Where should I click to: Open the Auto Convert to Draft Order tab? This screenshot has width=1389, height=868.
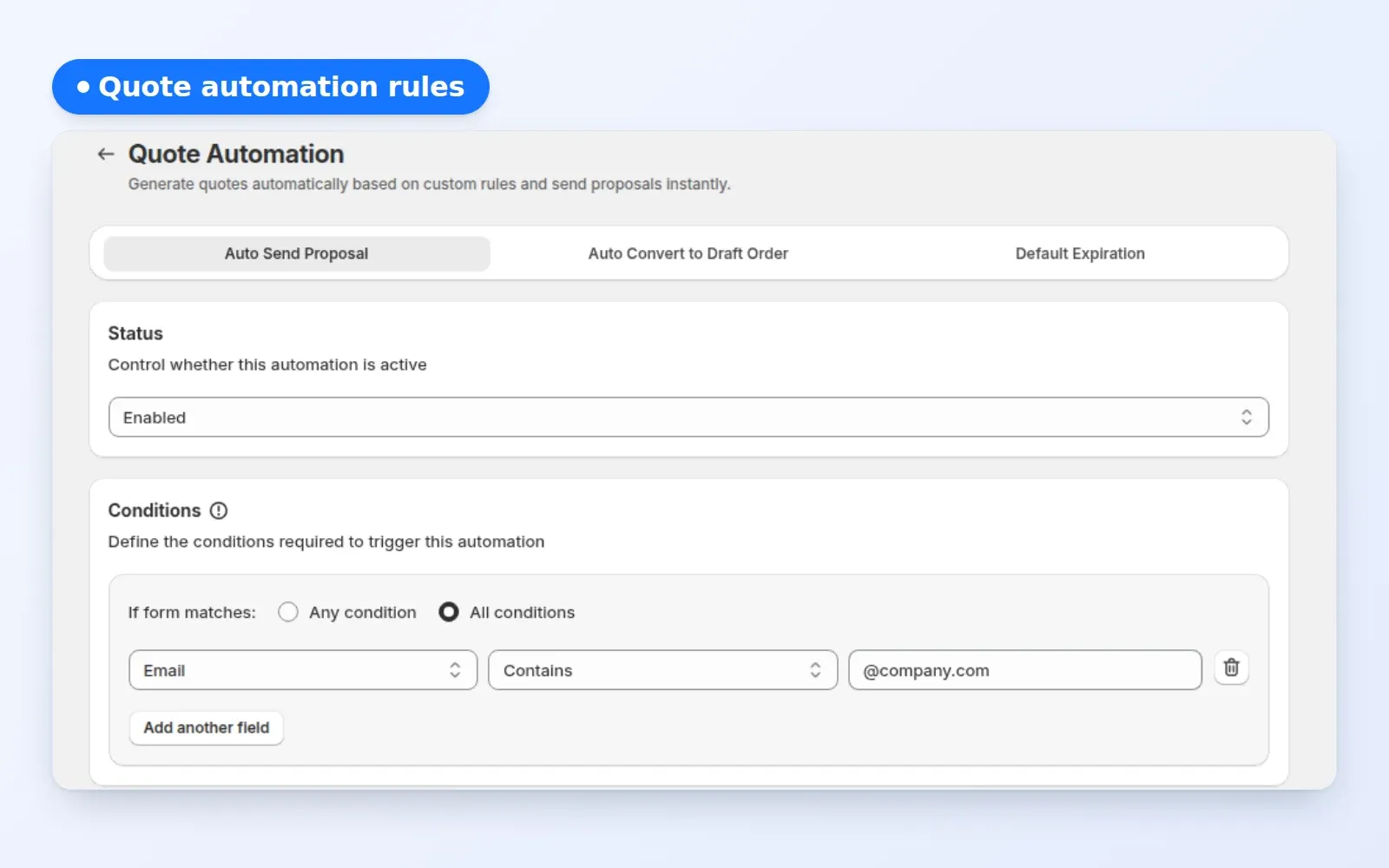(x=688, y=253)
